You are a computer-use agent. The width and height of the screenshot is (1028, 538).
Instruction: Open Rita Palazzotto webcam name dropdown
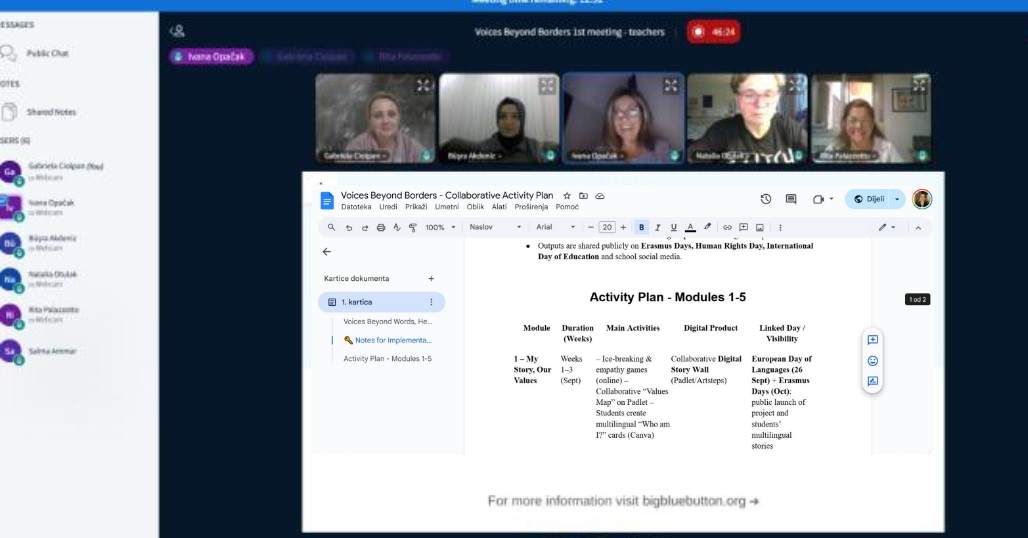847,156
